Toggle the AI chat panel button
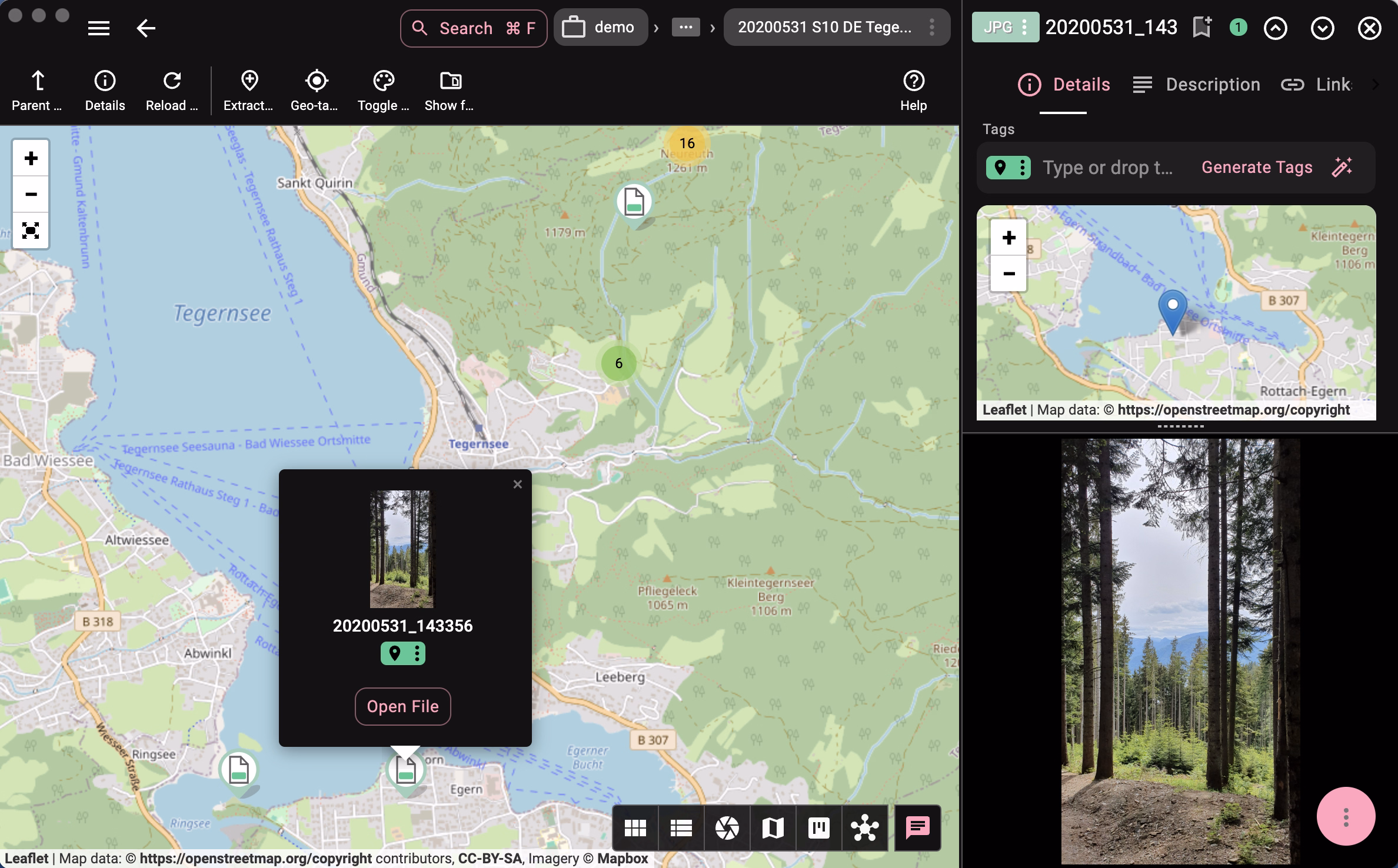 coord(917,828)
